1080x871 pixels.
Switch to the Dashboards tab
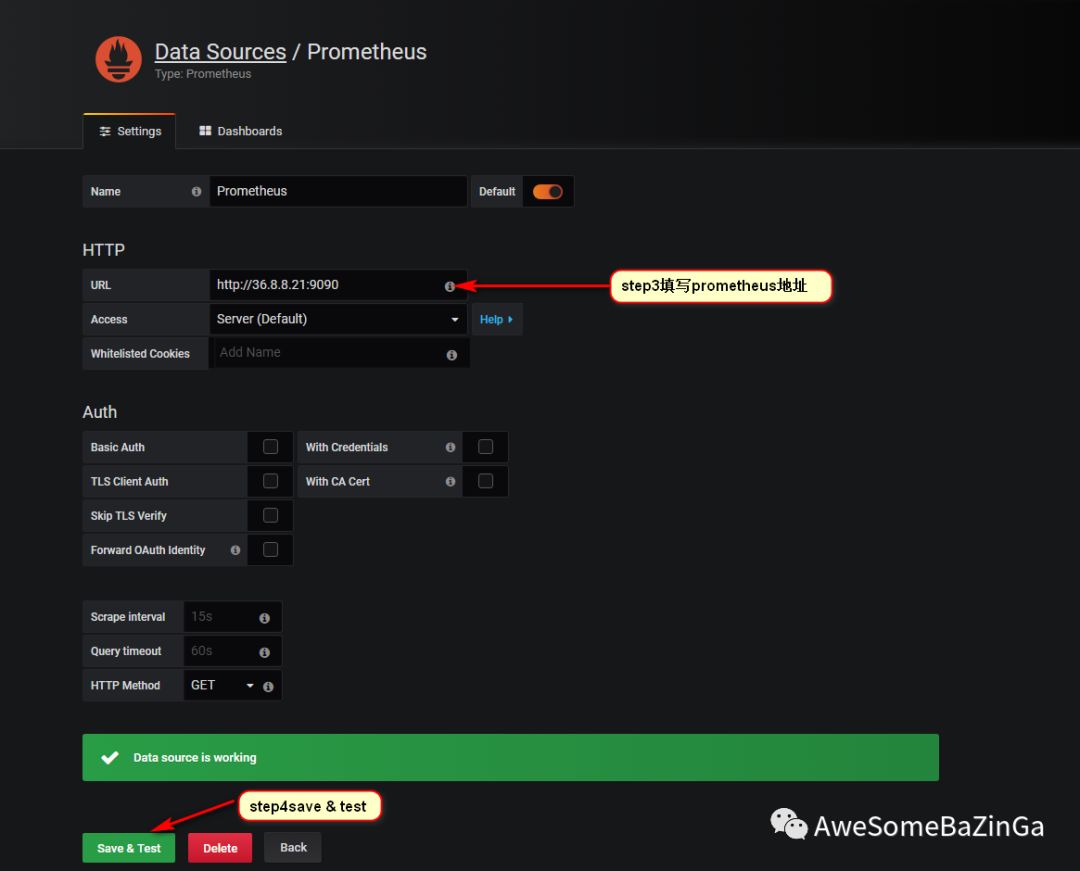pyautogui.click(x=240, y=131)
